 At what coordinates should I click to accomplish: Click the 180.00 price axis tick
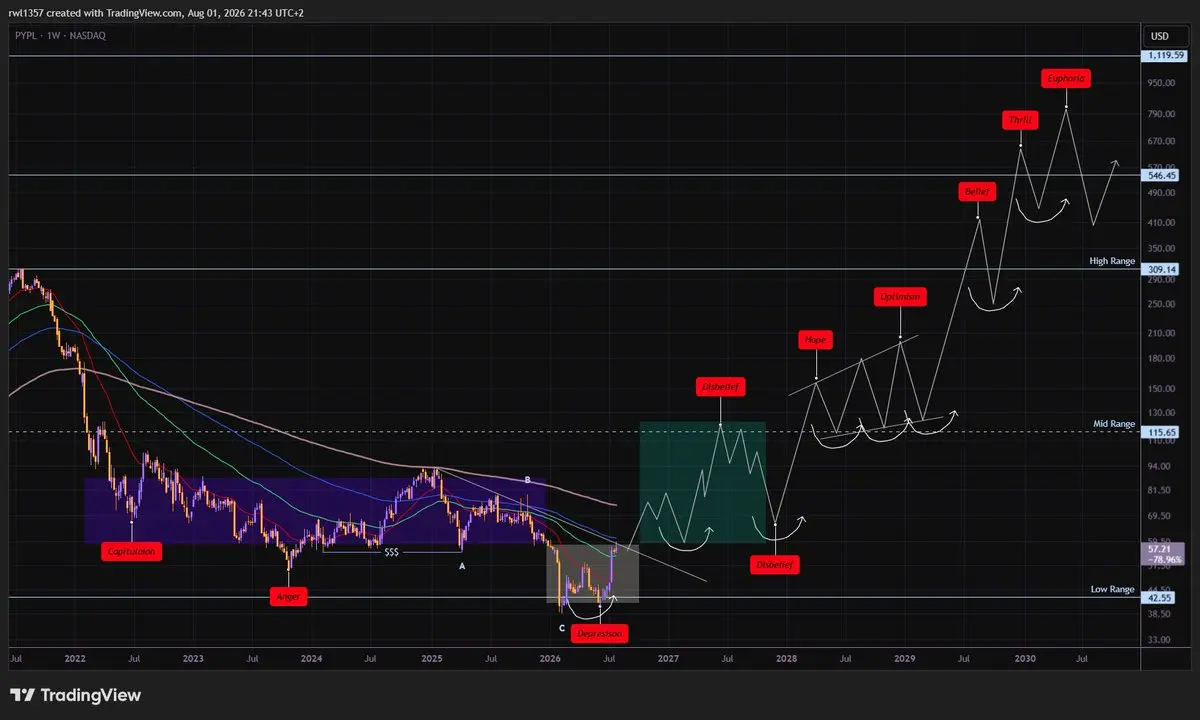pos(1160,358)
